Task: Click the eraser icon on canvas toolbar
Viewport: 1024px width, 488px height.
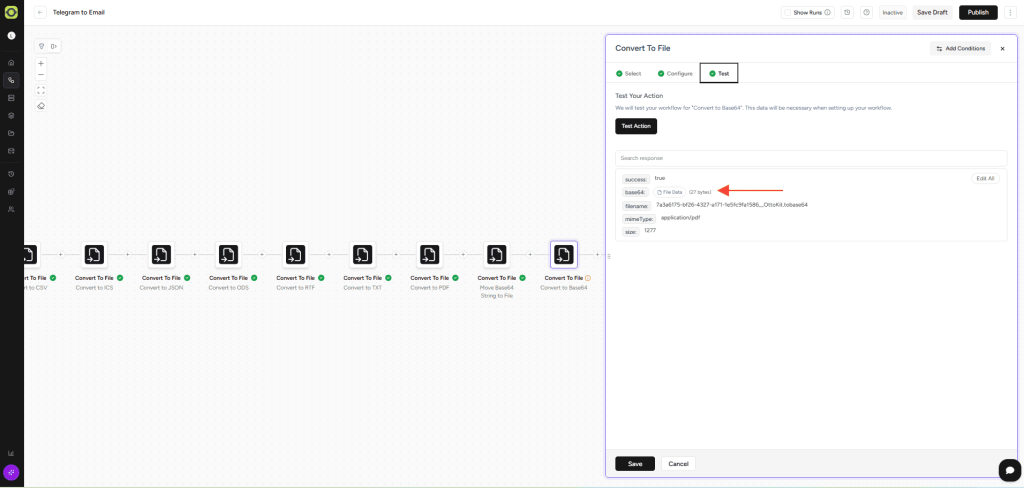Action: click(41, 105)
